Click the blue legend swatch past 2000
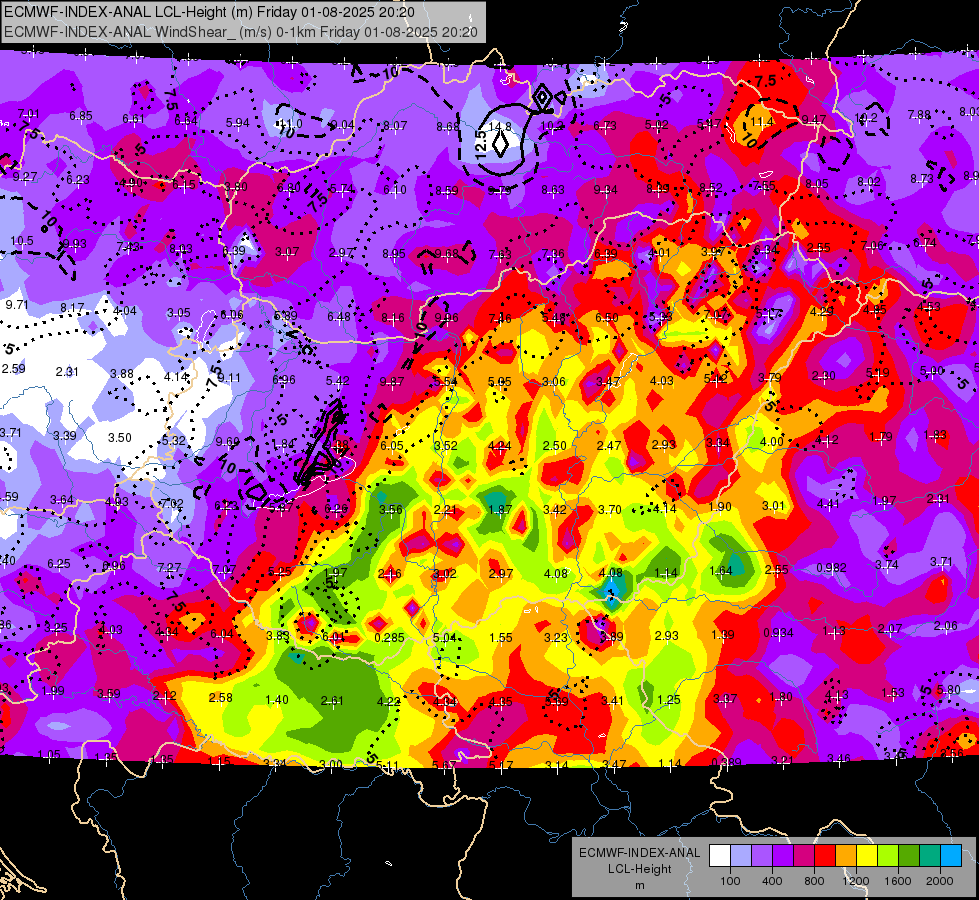Viewport: 979px width, 900px height. (951, 856)
